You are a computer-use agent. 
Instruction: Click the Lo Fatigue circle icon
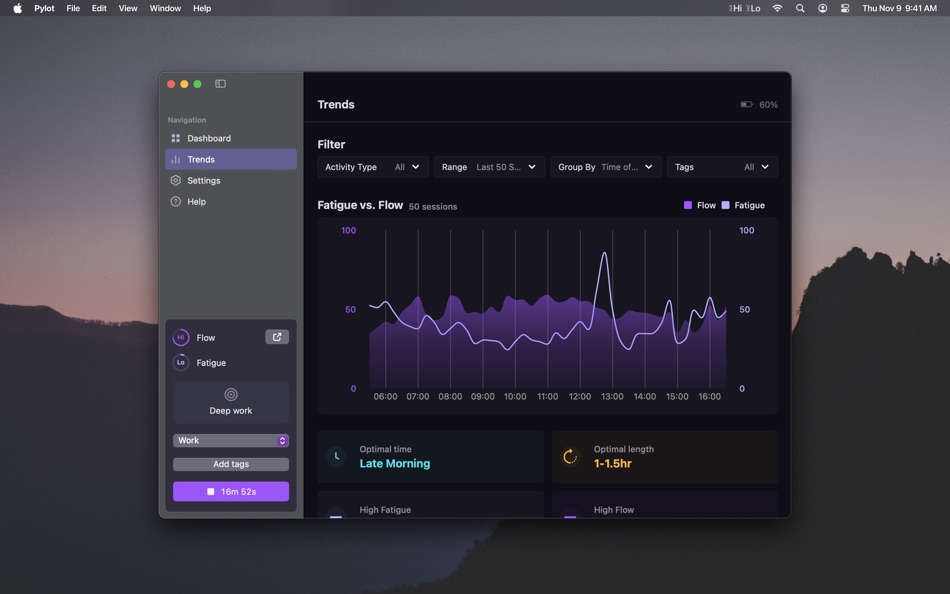click(181, 362)
